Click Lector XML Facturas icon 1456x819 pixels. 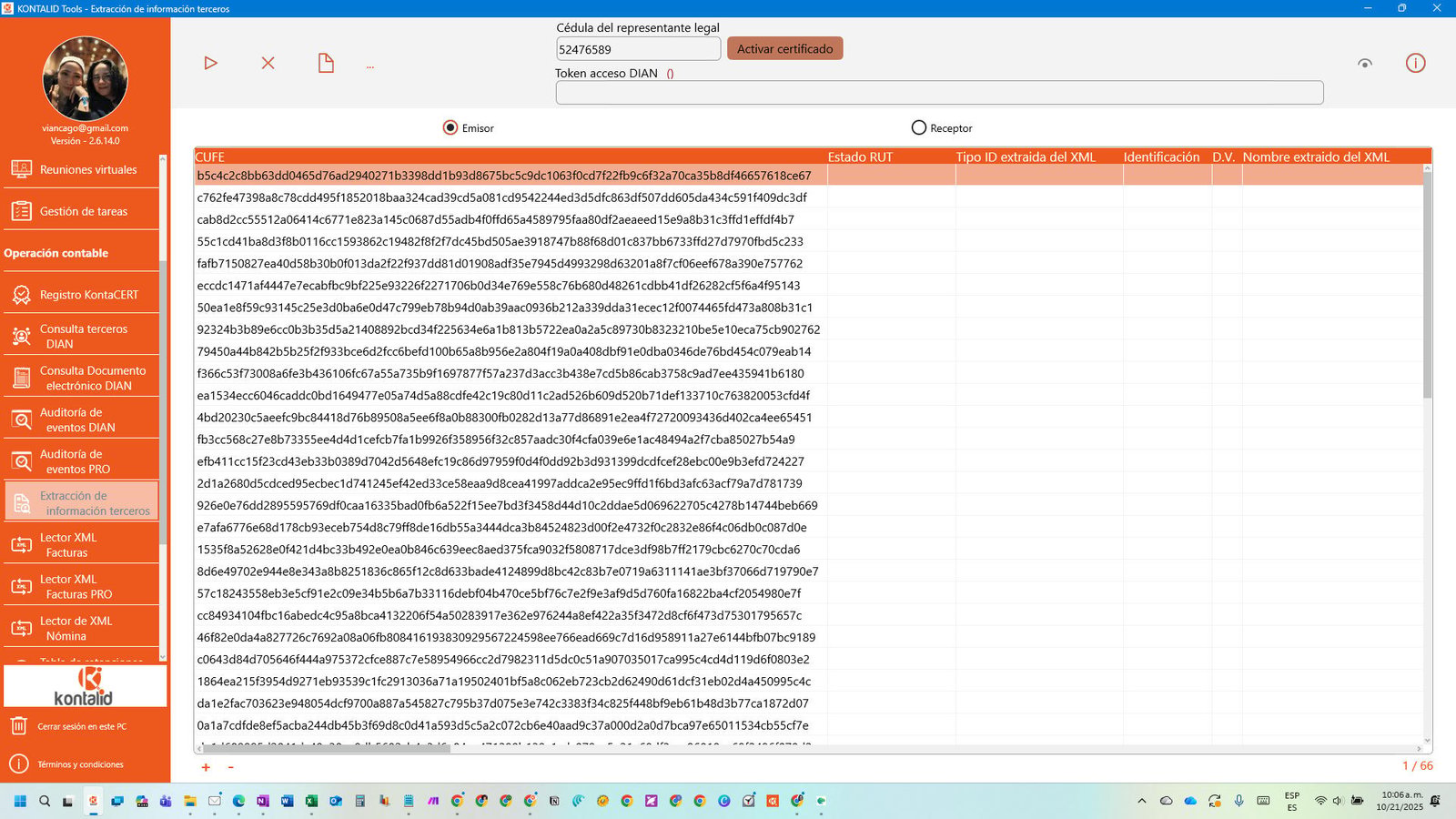tap(21, 545)
